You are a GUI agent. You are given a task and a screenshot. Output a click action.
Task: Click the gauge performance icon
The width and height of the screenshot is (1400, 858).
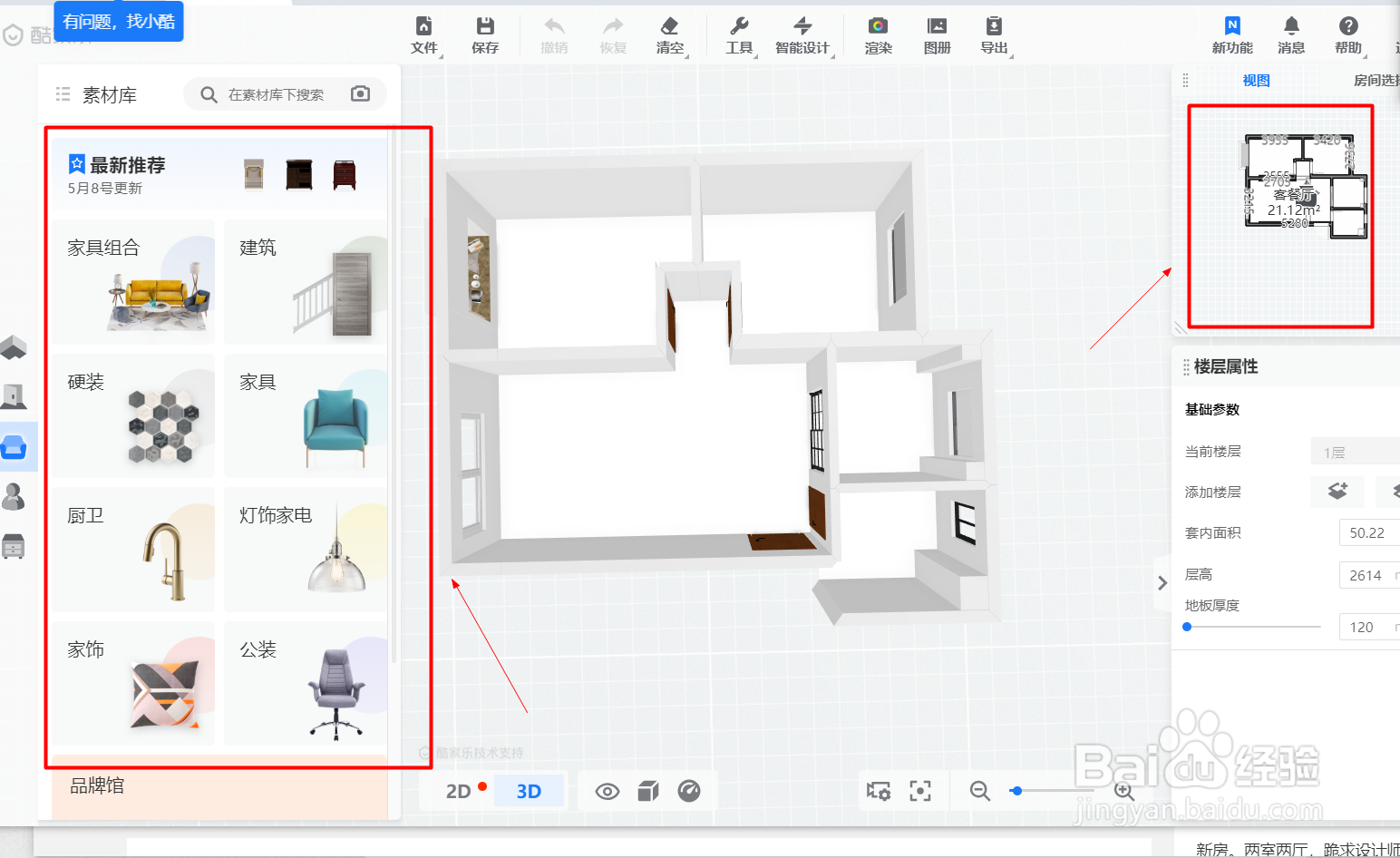click(x=689, y=792)
